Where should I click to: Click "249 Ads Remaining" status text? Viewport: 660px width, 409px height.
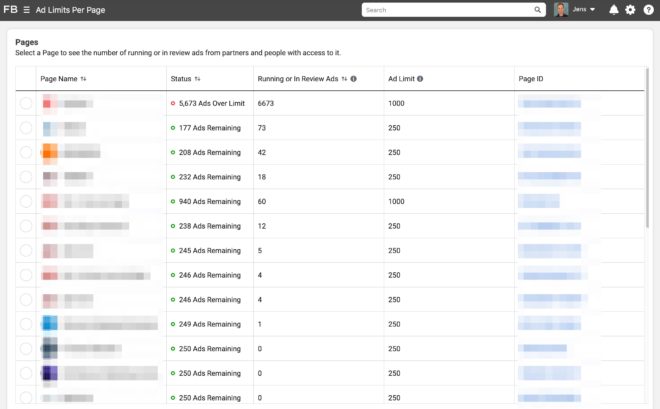tap(210, 324)
